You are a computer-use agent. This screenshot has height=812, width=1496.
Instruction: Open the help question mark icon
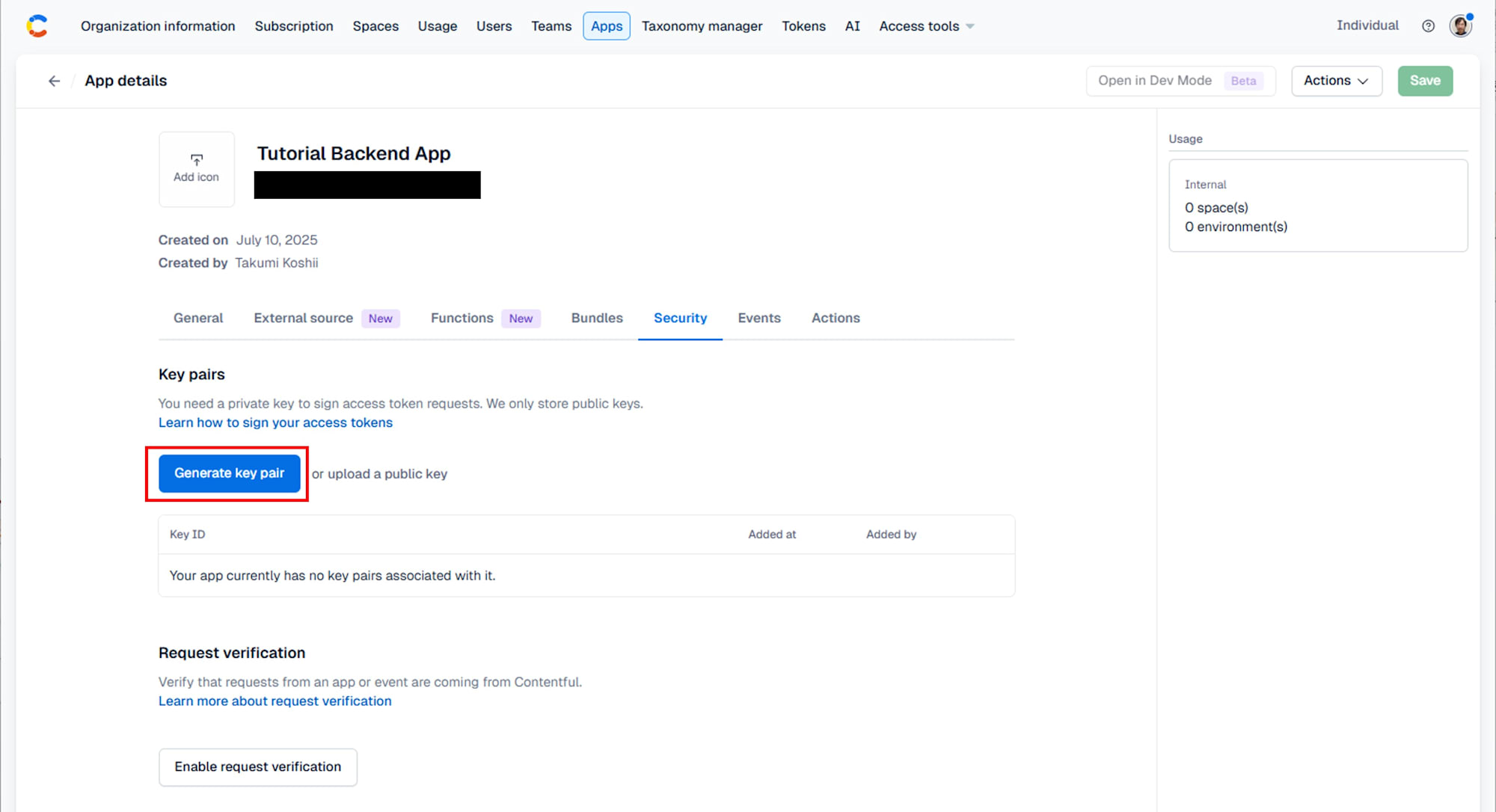(1428, 26)
